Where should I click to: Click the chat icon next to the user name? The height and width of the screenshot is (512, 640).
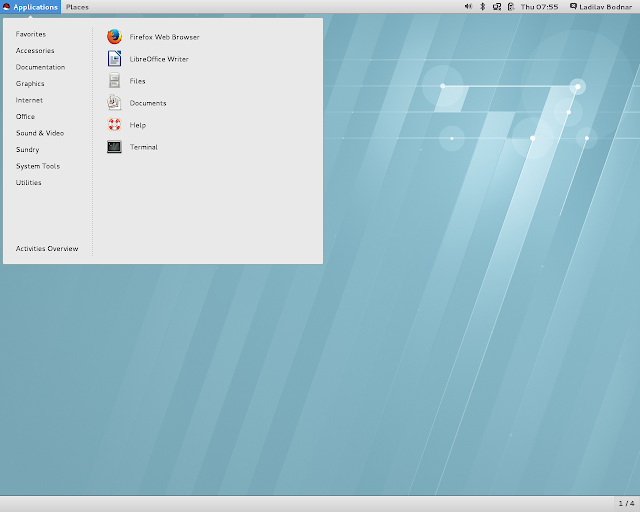(573, 6)
